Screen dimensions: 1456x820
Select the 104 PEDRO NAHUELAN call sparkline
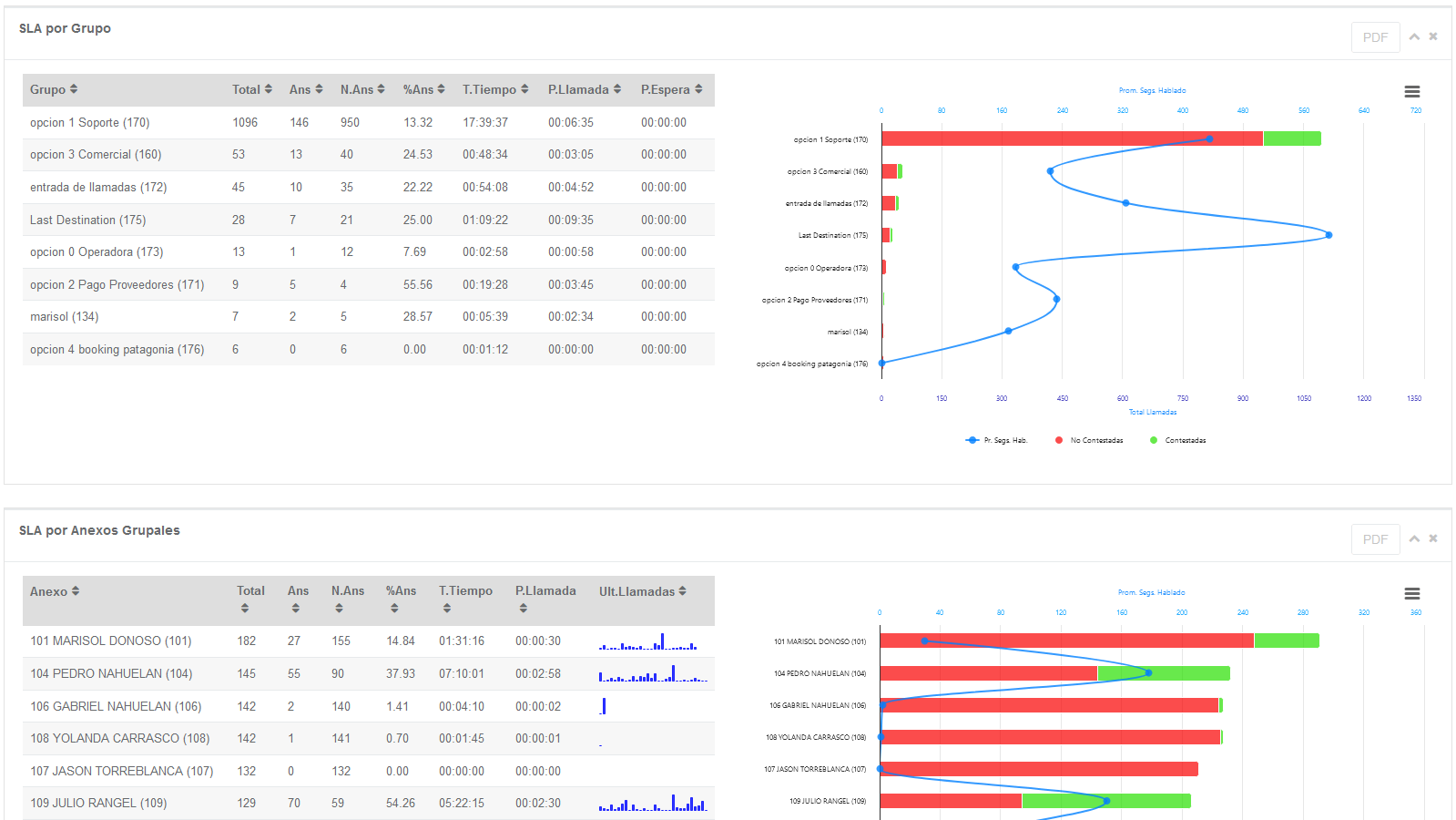tap(652, 674)
